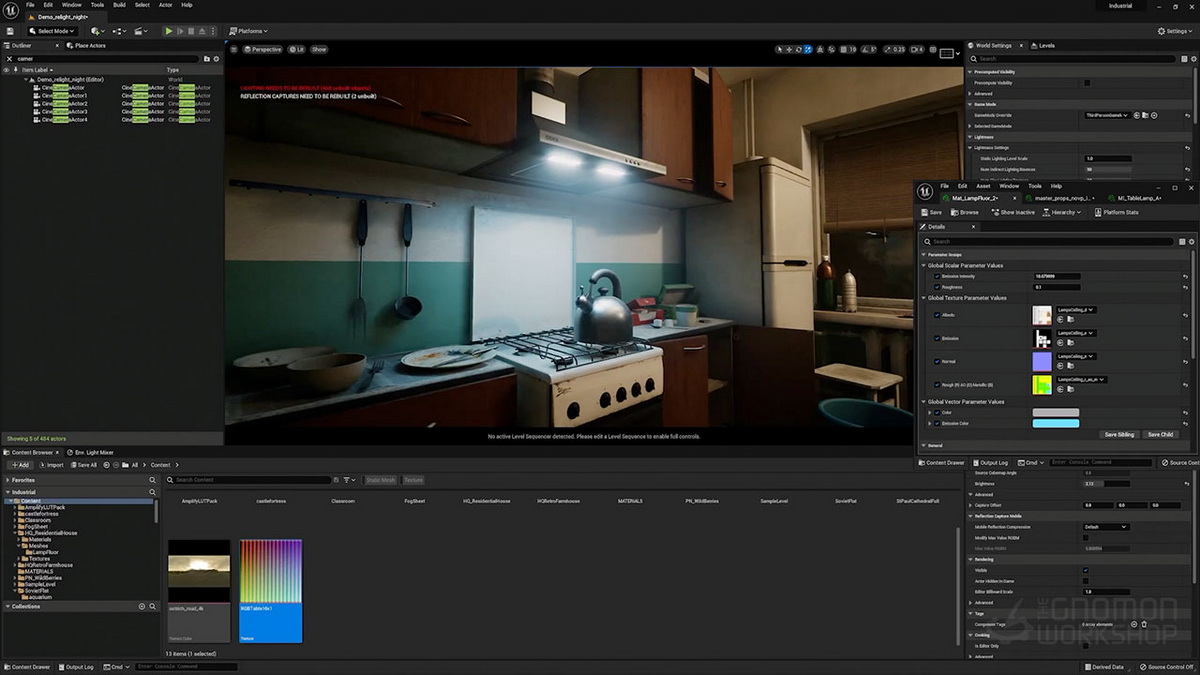1200x675 pixels.
Task: Click the Outliner settings gear icon
Action: click(x=216, y=59)
